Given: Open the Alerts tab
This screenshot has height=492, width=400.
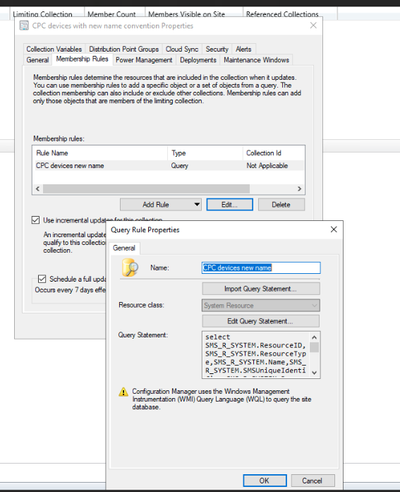Looking at the screenshot, I should click(243, 49).
